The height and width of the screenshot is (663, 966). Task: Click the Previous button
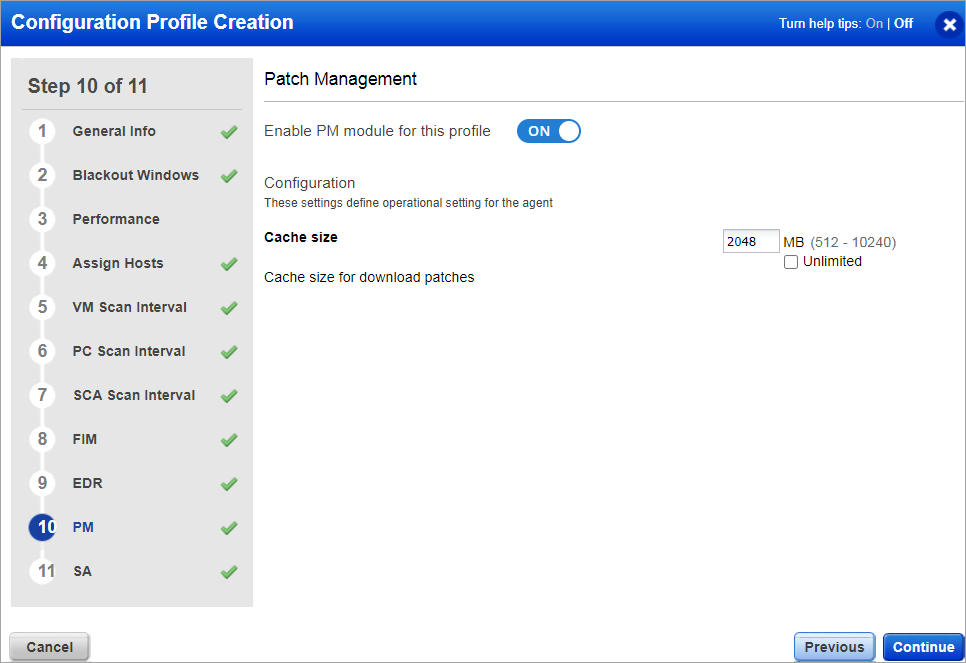(x=834, y=646)
